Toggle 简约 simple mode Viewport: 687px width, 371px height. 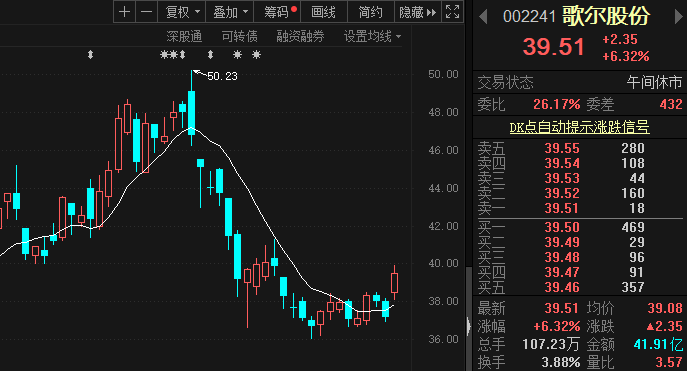point(371,12)
